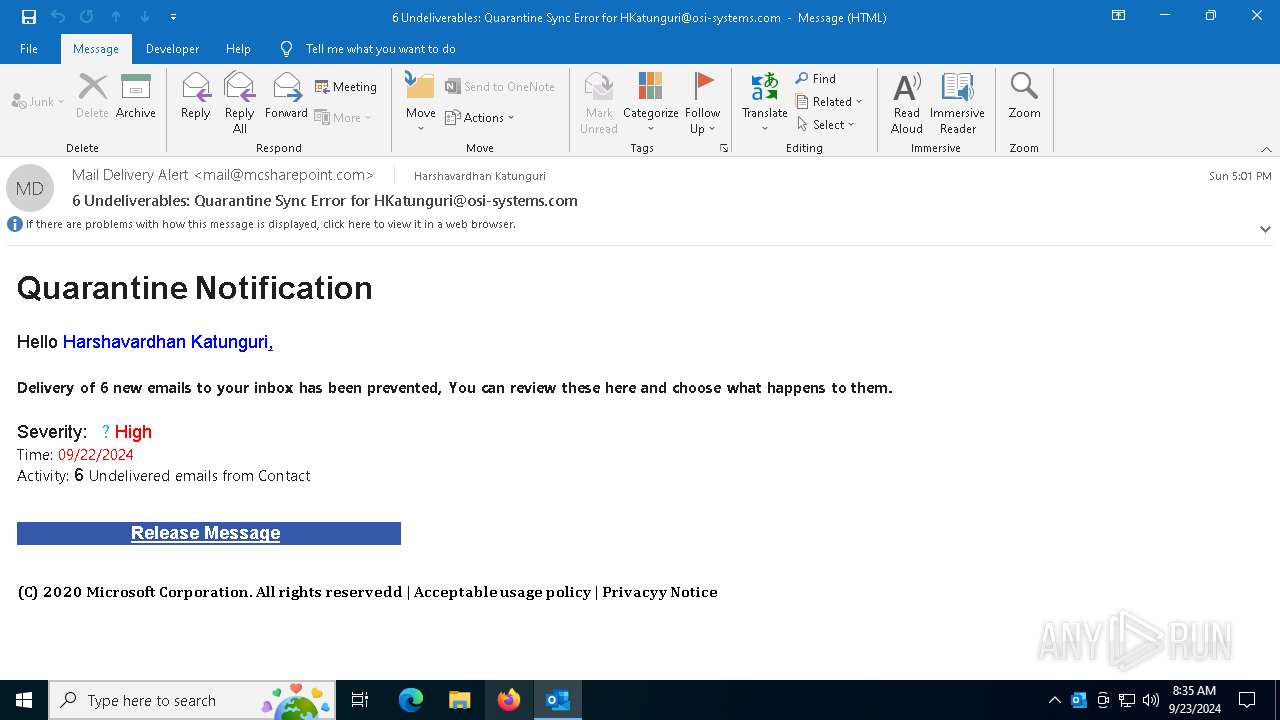
Task: Click the Undo arrow in the title bar
Action: coord(58,17)
